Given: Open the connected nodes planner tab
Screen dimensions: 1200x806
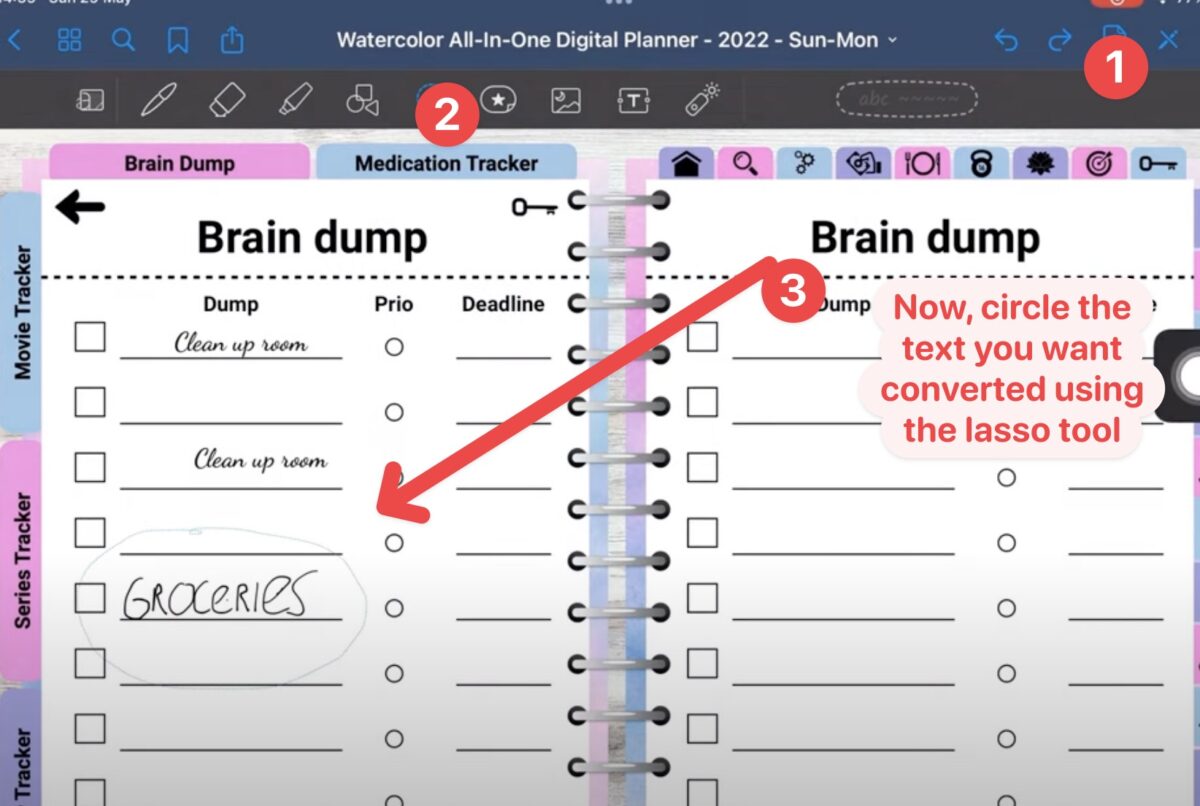Looking at the screenshot, I should [x=804, y=164].
